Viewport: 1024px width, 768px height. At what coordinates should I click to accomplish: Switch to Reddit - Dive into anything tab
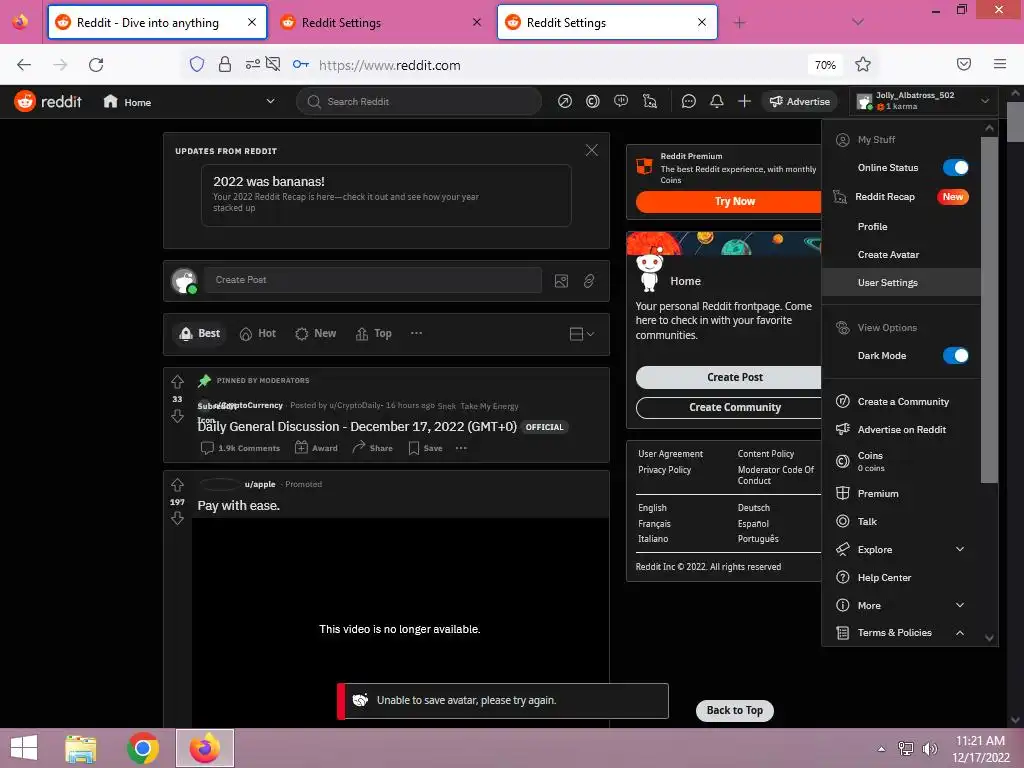[x=157, y=22]
